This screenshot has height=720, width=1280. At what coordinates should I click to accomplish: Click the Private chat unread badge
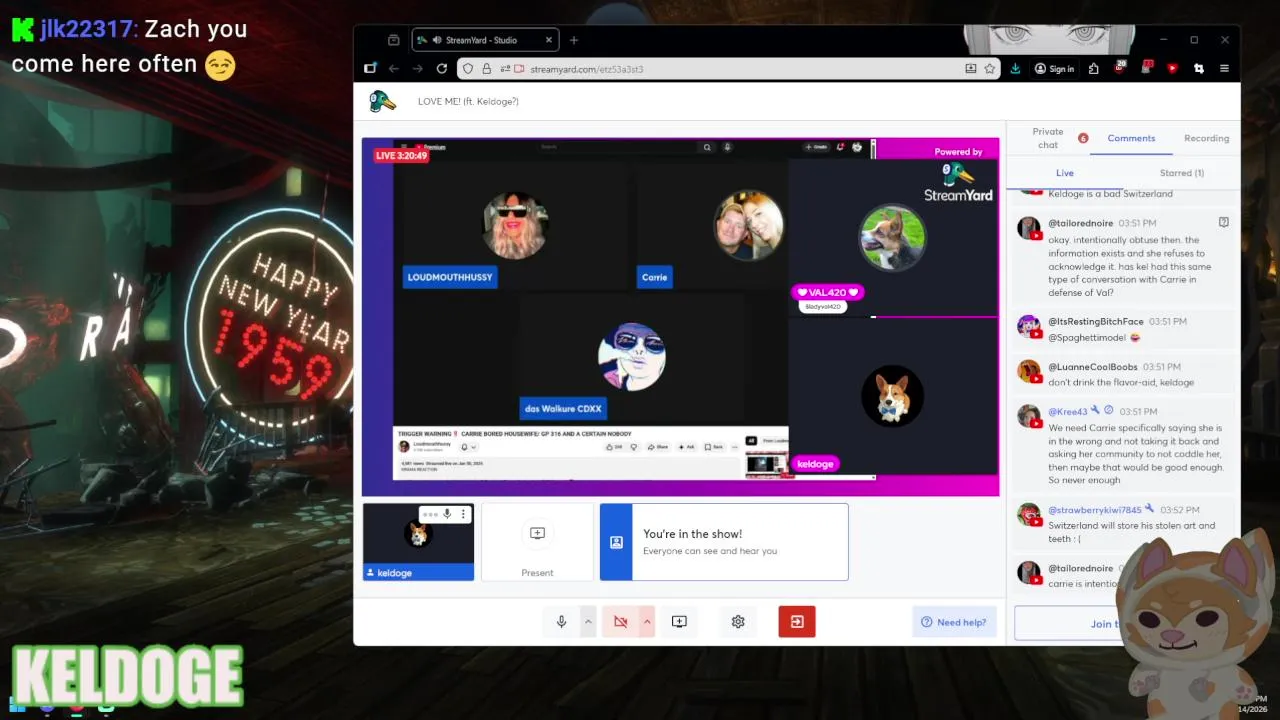[1083, 138]
